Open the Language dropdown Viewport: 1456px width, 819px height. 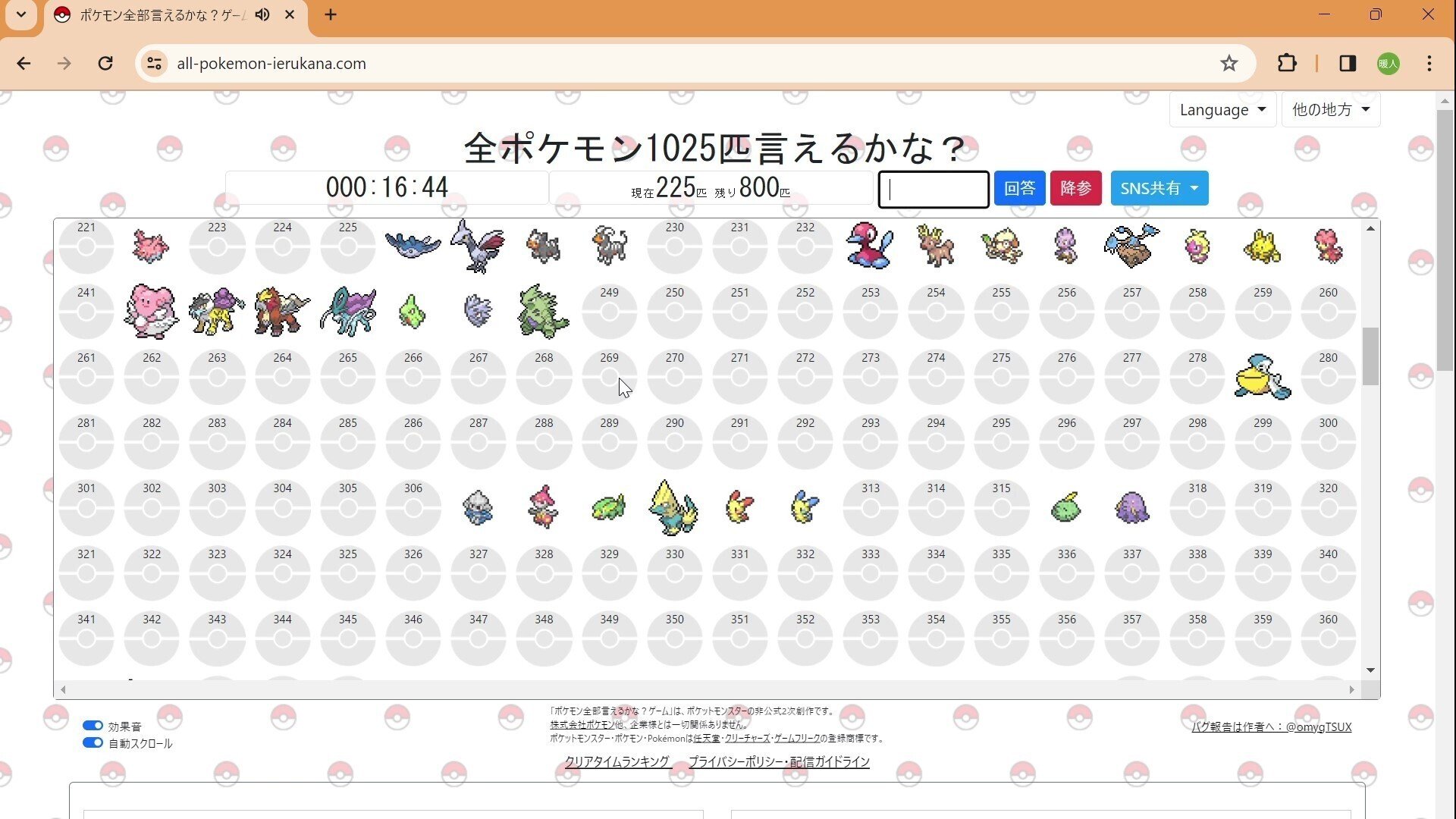click(1222, 110)
